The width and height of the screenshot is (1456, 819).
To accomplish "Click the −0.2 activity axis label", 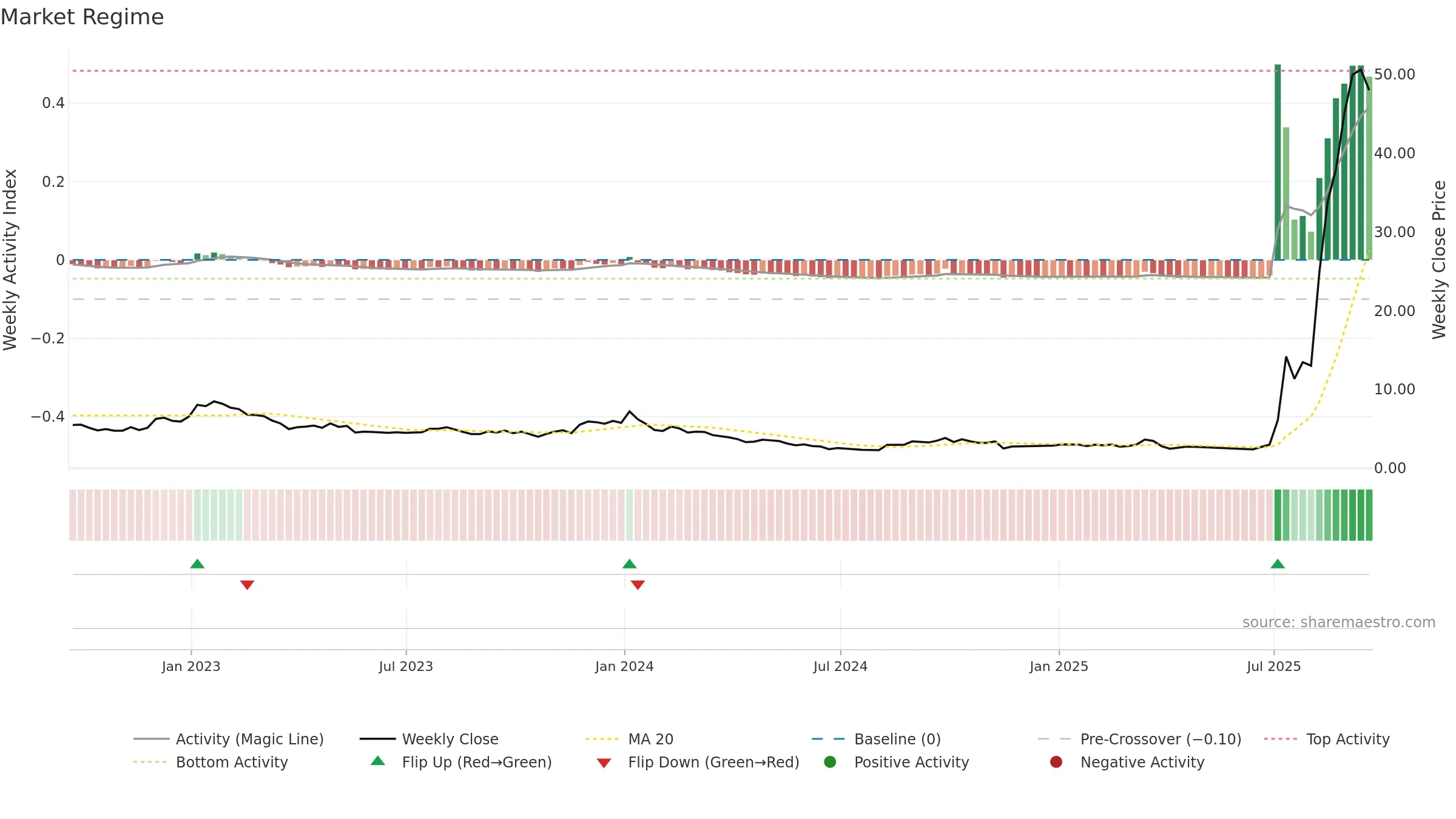I will click(x=48, y=339).
